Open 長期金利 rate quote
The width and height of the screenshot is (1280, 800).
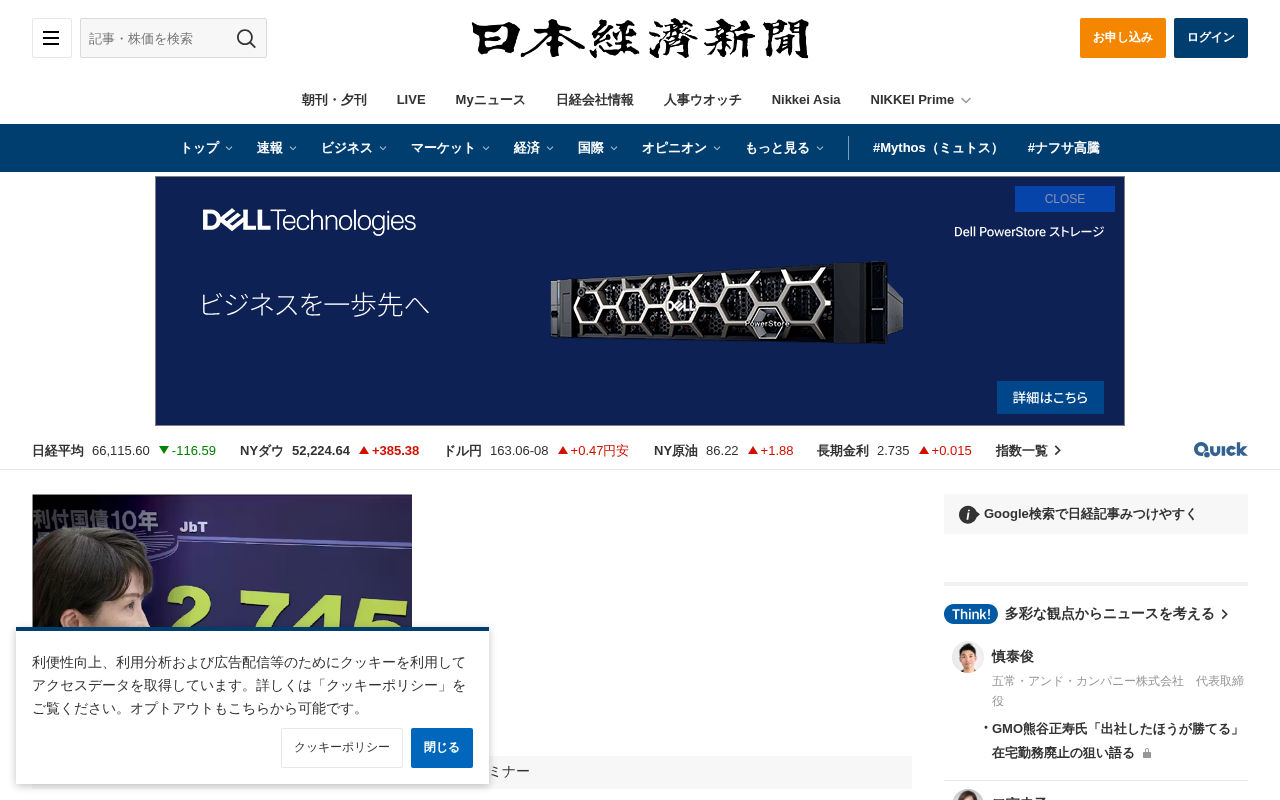tap(894, 450)
